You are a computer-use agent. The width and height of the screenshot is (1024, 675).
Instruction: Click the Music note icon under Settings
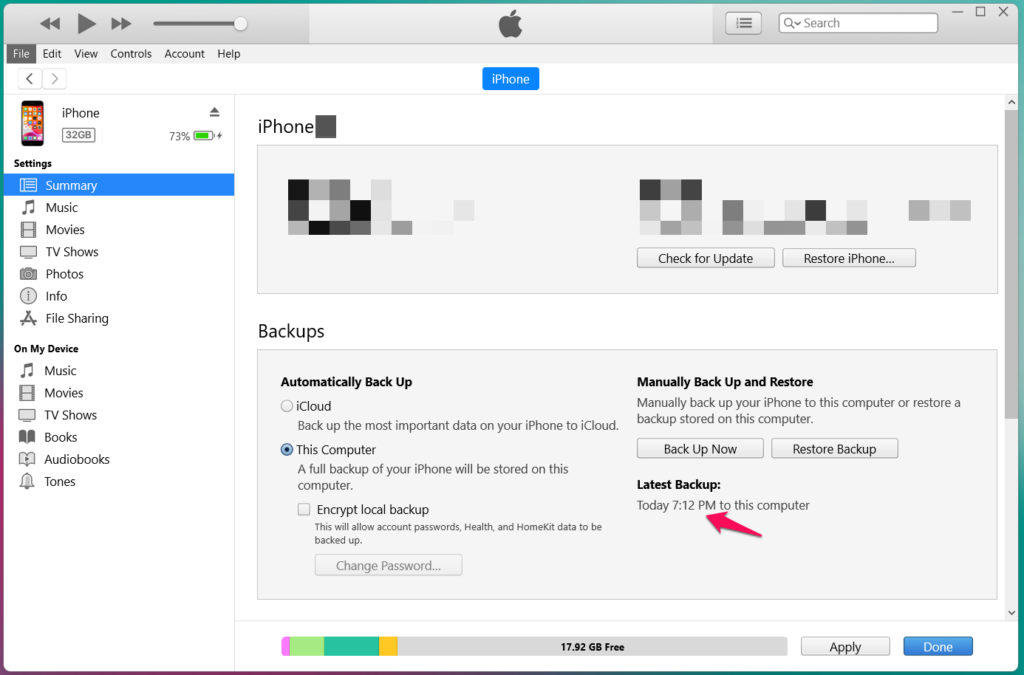pos(28,208)
